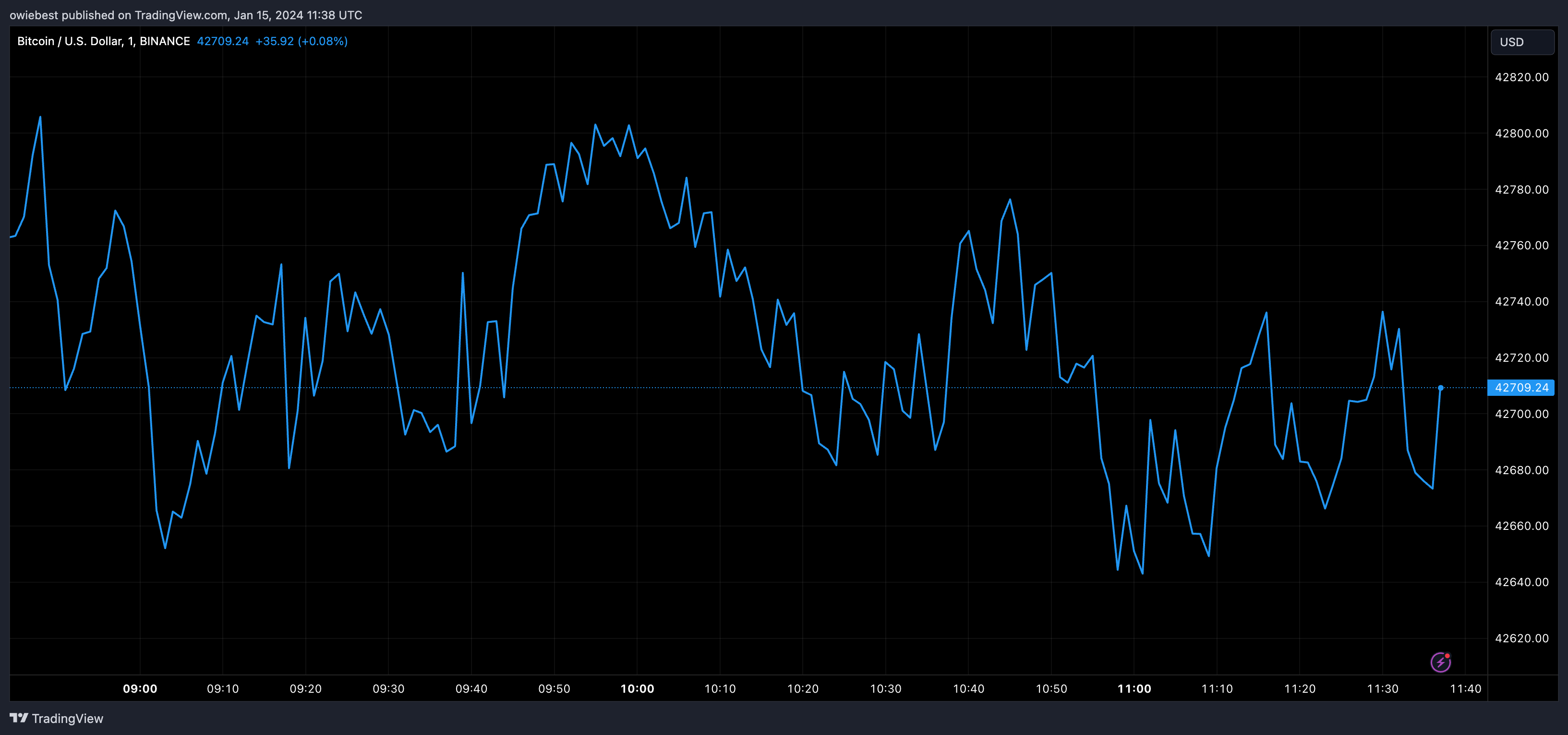Open the TradingView logo link
This screenshot has width=1568, height=735.
click(x=57, y=719)
